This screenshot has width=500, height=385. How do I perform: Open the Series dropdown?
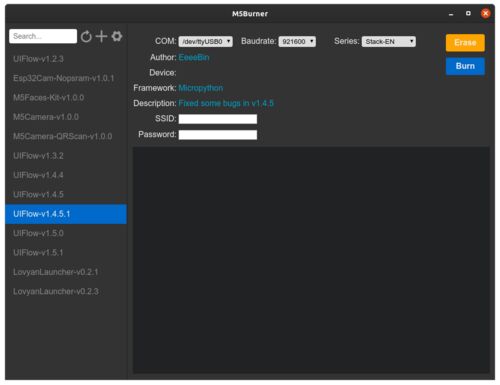pos(389,41)
